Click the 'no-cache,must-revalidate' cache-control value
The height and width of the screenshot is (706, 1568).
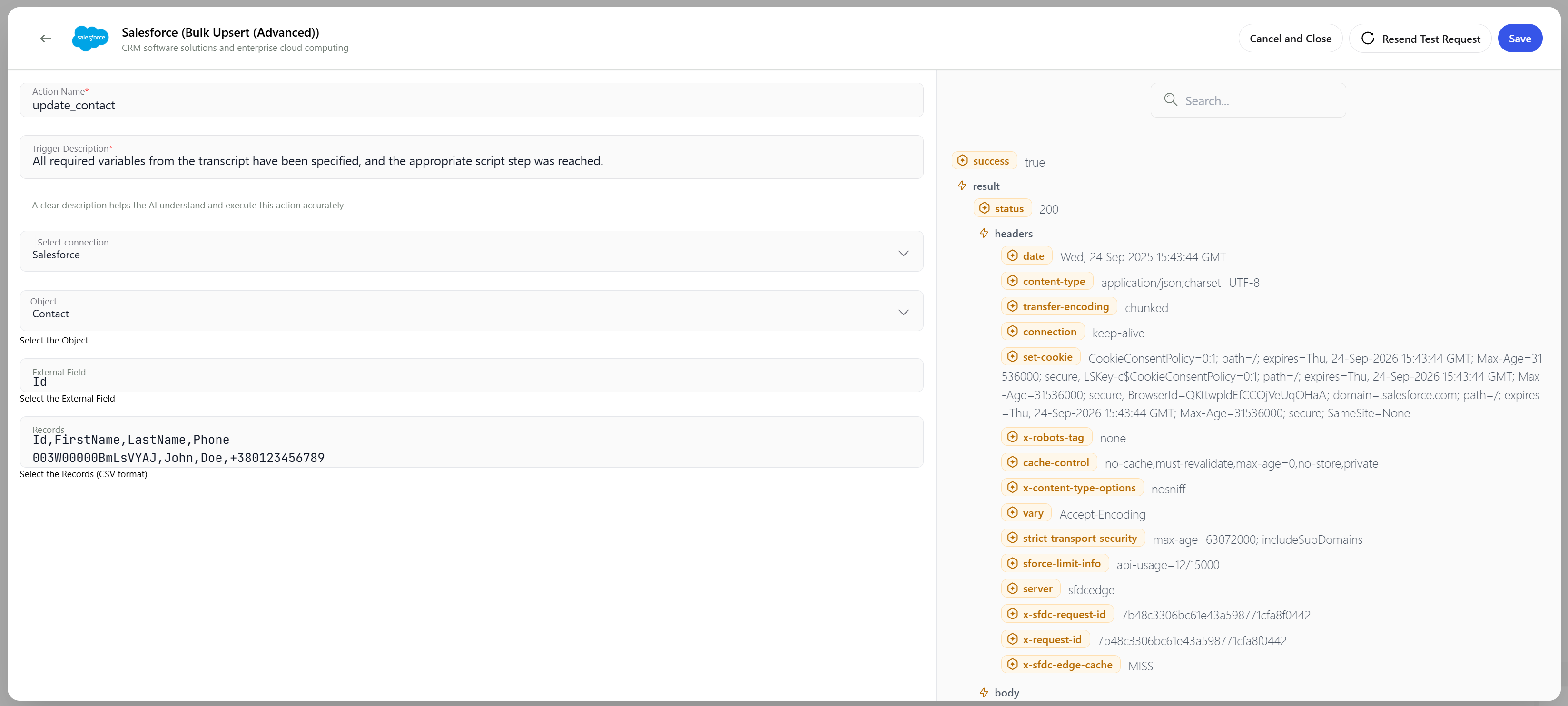click(x=1241, y=464)
